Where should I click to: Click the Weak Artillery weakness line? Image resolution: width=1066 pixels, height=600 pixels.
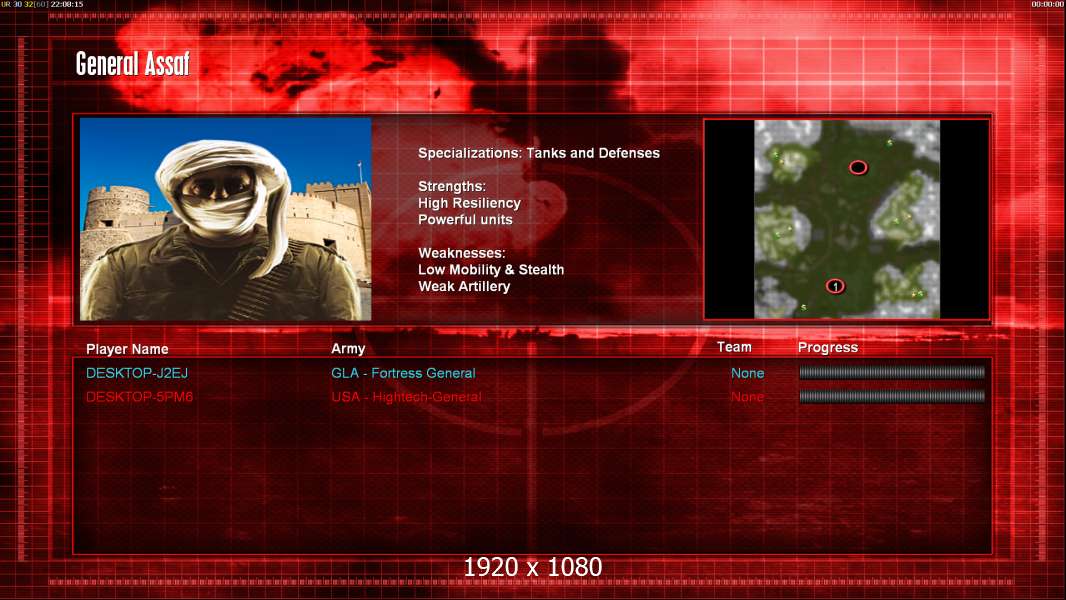[x=464, y=287]
